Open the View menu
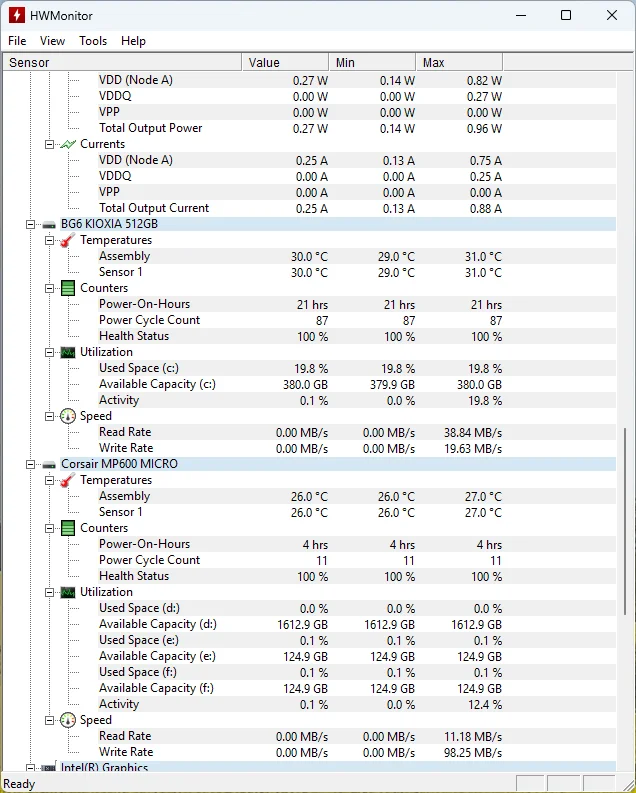The image size is (636, 793). pos(53,41)
